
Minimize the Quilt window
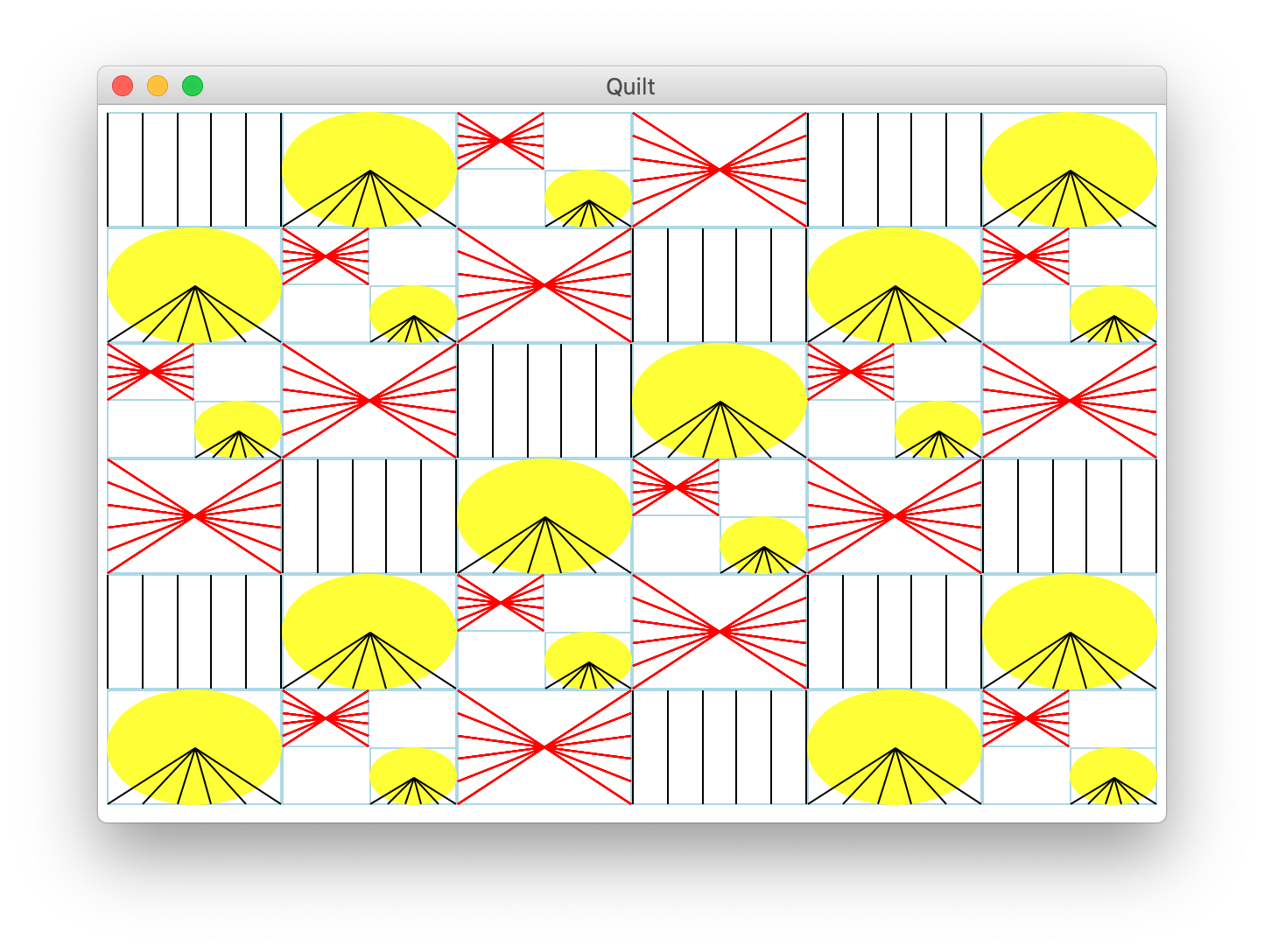tap(158, 85)
